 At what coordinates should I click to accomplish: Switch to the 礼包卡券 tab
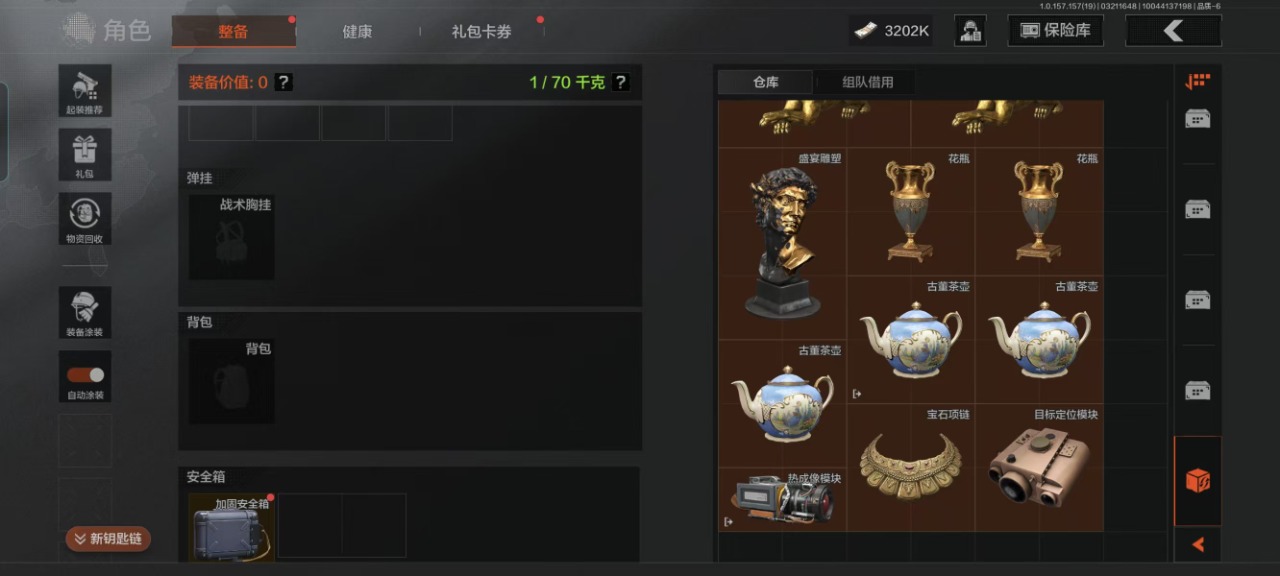481,31
